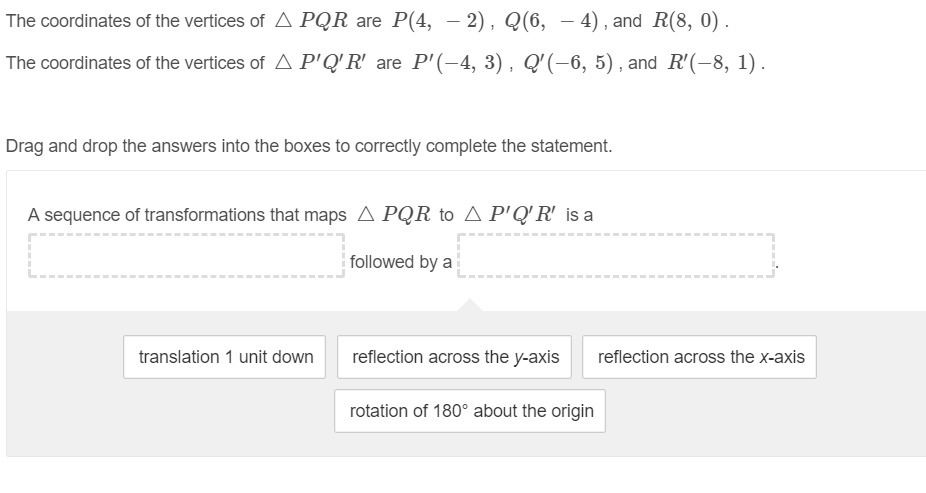The height and width of the screenshot is (493, 926).
Task: Select the "translation 1 unit down" answer tile
Action: click(x=224, y=357)
